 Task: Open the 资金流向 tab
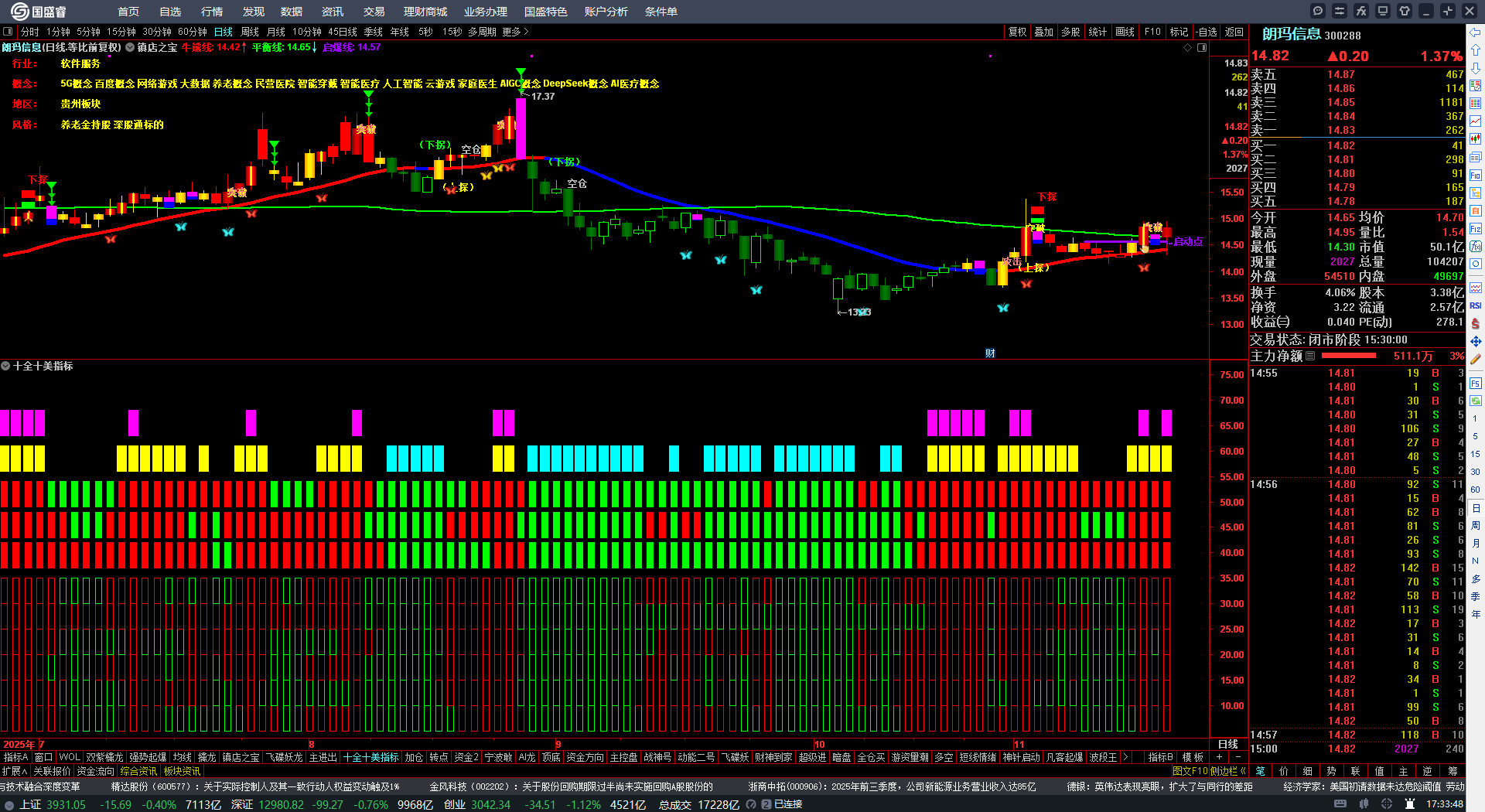(x=96, y=771)
